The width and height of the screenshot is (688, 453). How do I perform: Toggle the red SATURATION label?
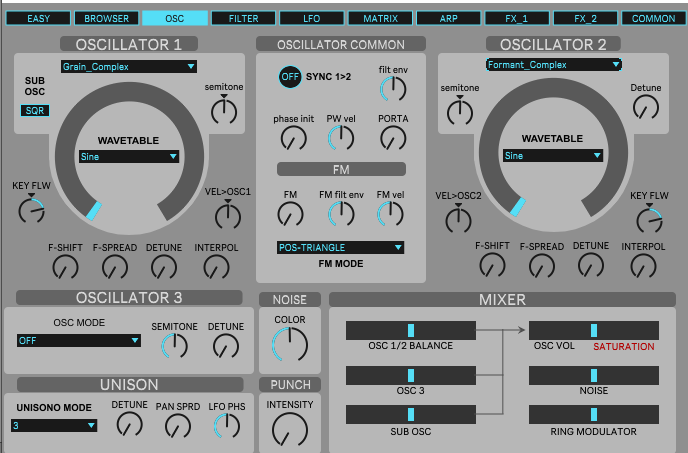622,347
